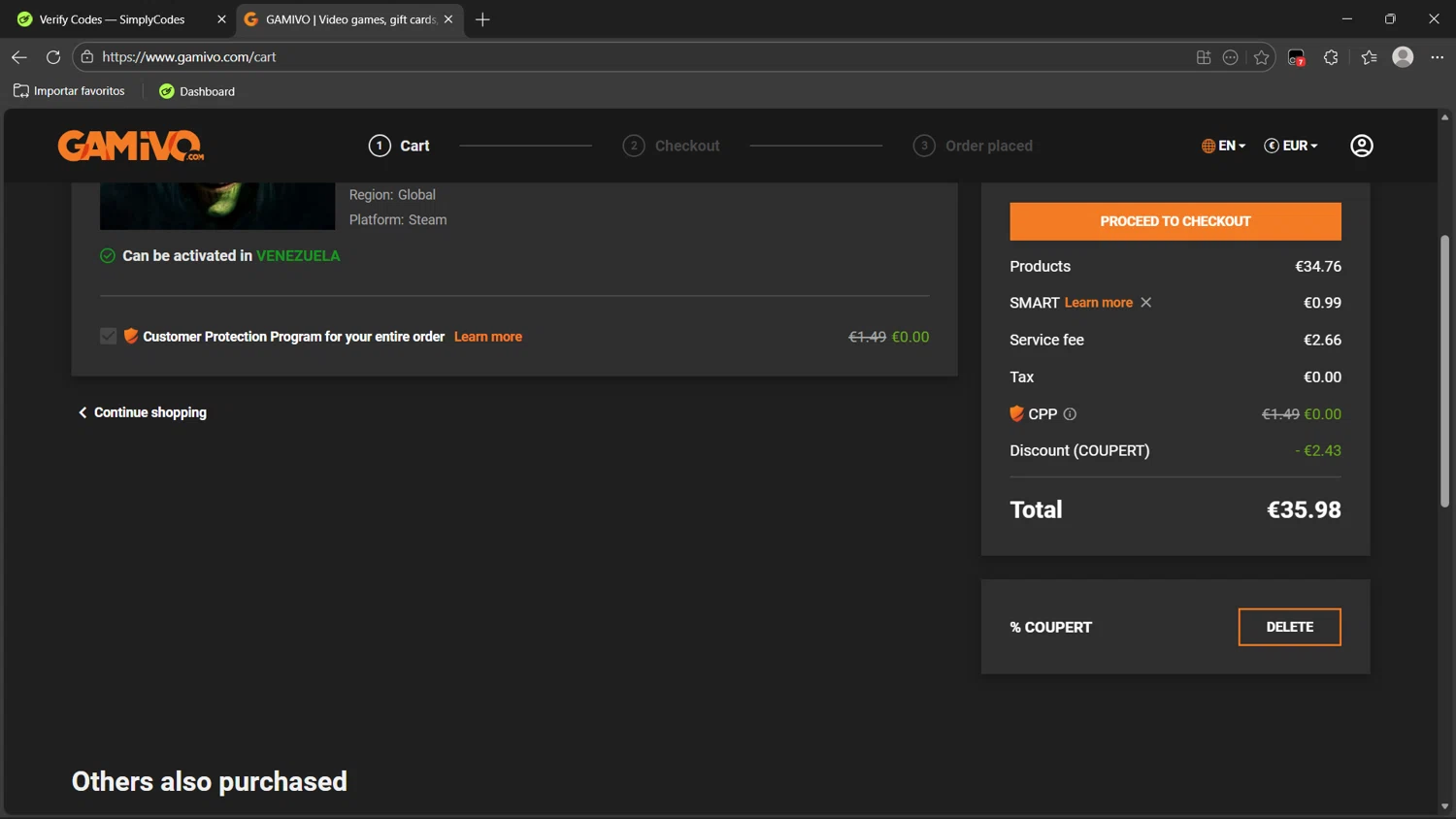Open the EN language dropdown
The image size is (1456, 819).
tap(1223, 146)
